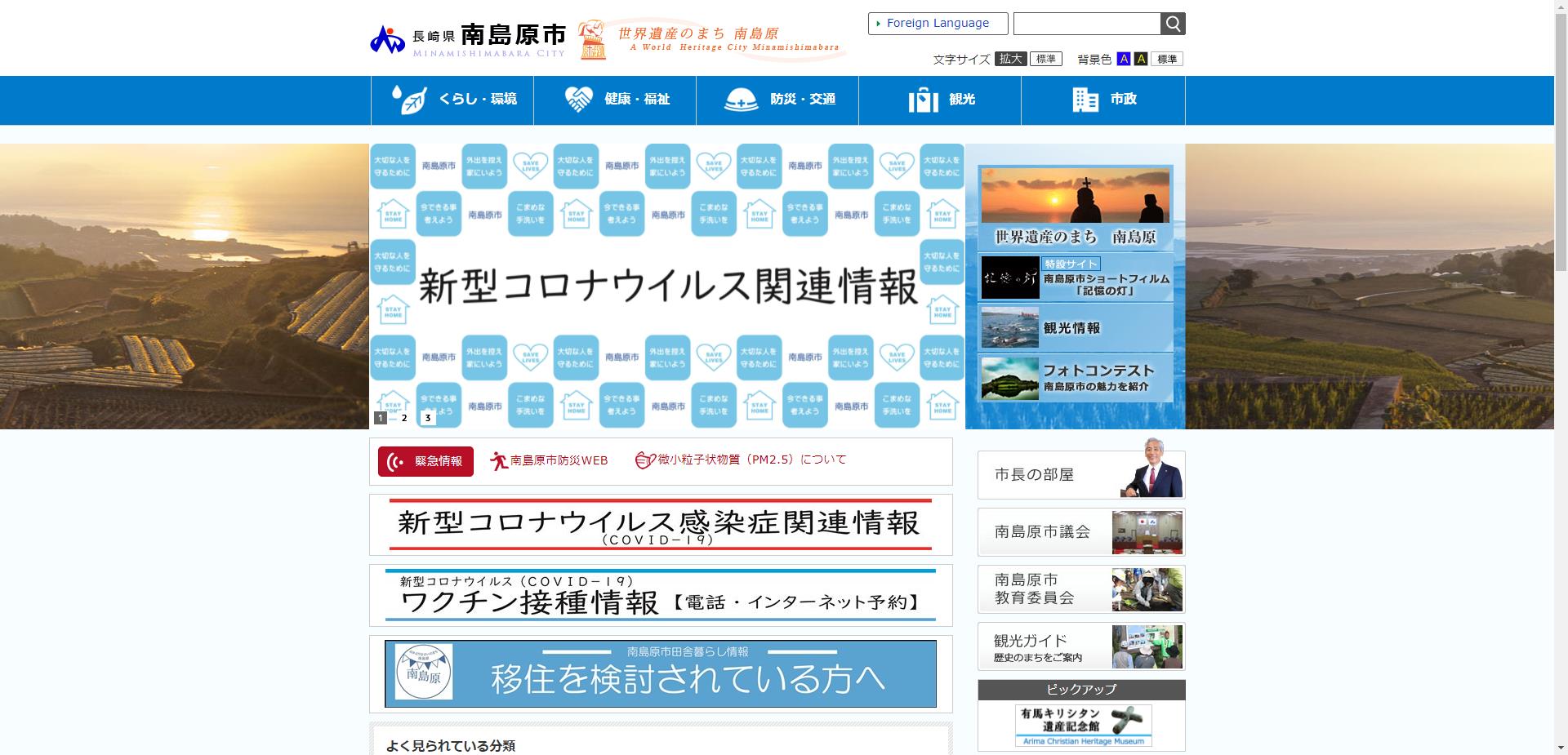Click the search magnifier icon
The width and height of the screenshot is (1568, 755).
[1172, 24]
